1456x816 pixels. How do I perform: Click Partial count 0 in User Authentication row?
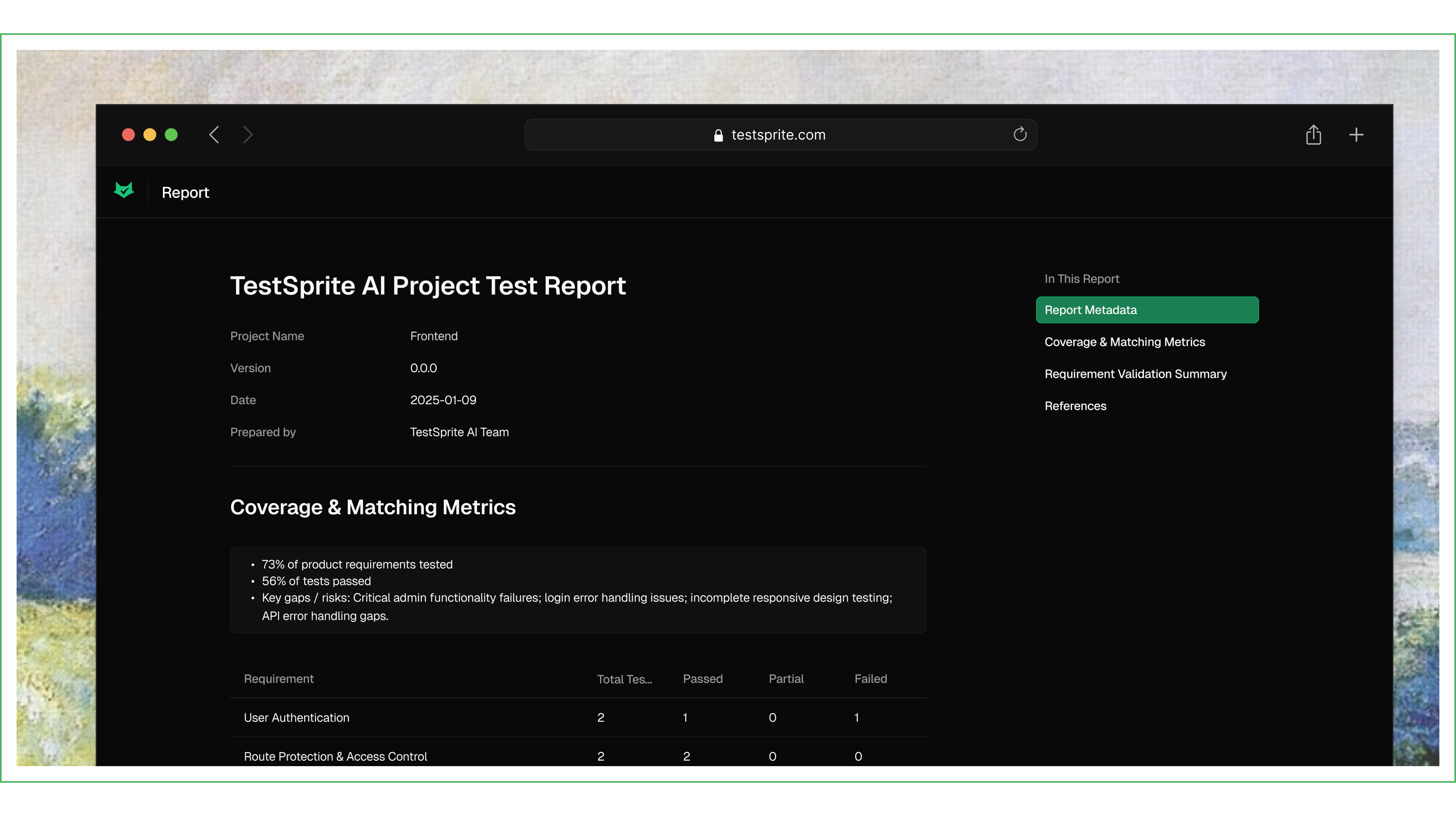click(x=772, y=718)
